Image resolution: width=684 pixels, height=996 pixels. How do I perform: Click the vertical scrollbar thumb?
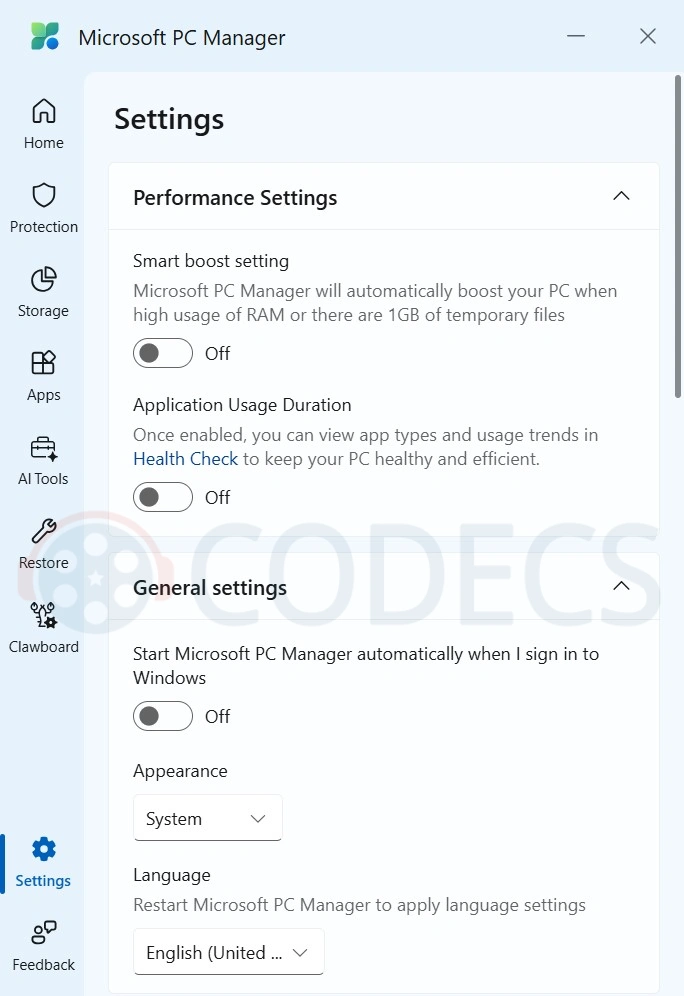point(678,236)
